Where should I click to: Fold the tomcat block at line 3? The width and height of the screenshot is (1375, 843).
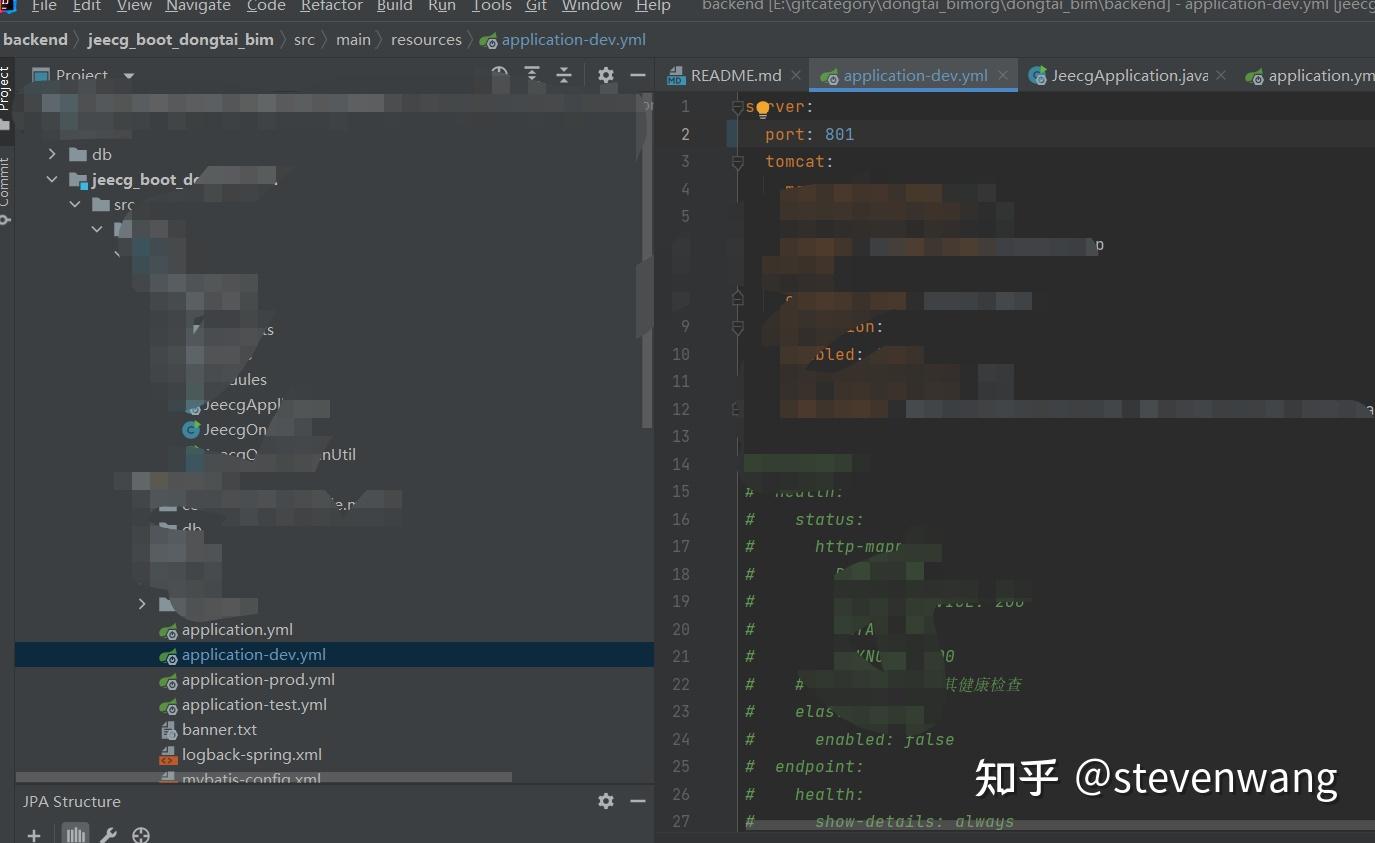(x=737, y=161)
